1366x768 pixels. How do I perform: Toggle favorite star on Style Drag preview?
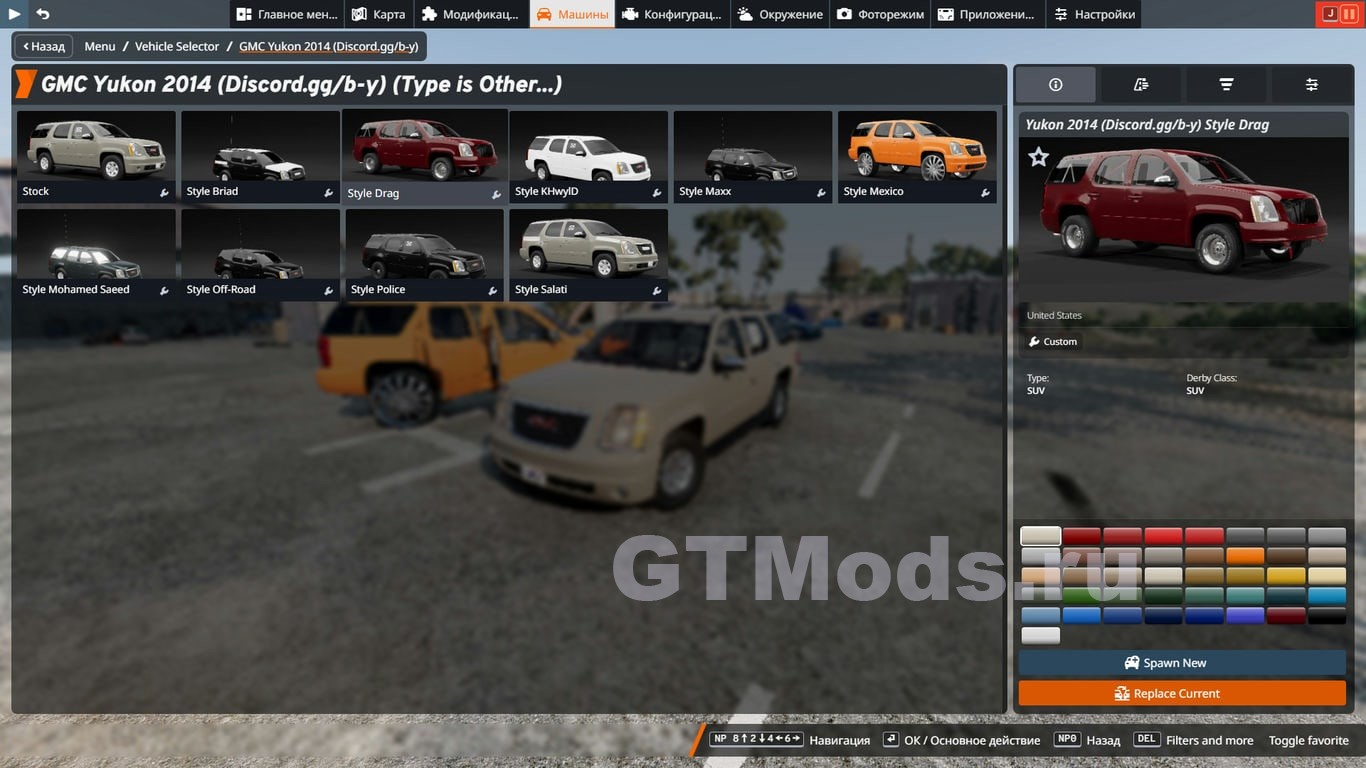[1039, 157]
